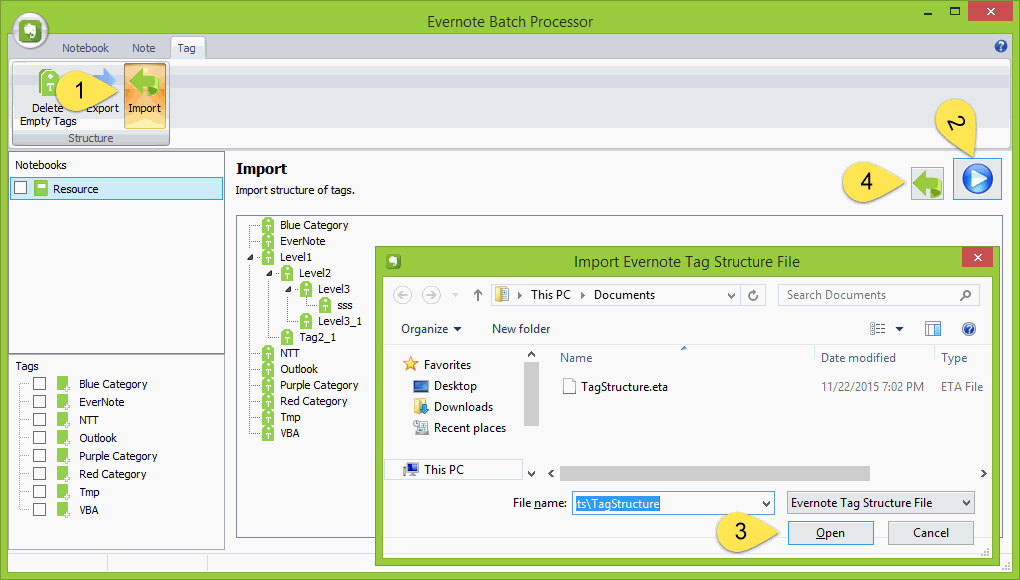Screen dimensions: 1020x580
Task: Check the Outlook tag checkbox
Action: [x=40, y=438]
